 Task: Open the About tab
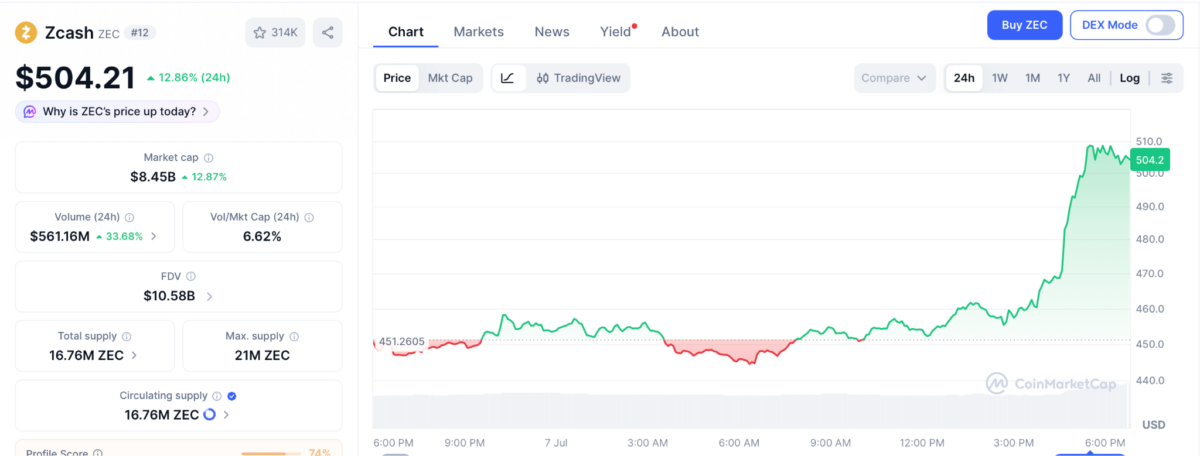(x=680, y=31)
